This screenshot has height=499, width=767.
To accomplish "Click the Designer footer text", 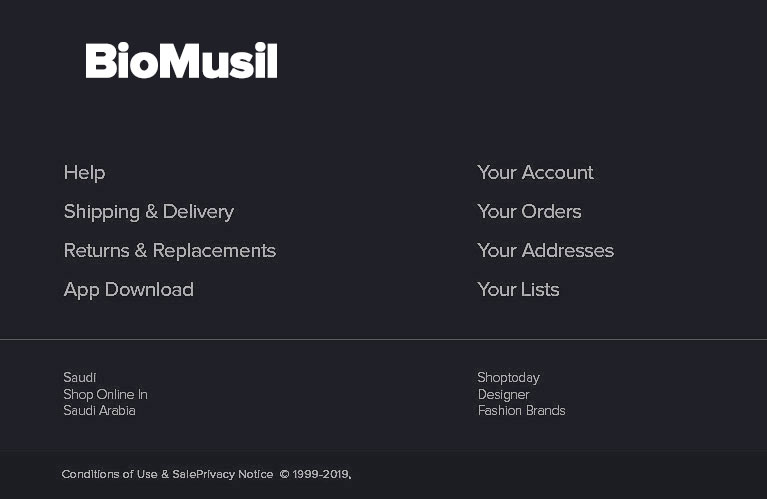I will [503, 394].
